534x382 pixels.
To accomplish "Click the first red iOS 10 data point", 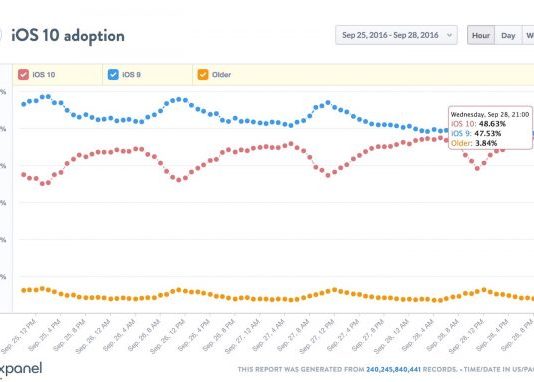I will click(x=24, y=175).
